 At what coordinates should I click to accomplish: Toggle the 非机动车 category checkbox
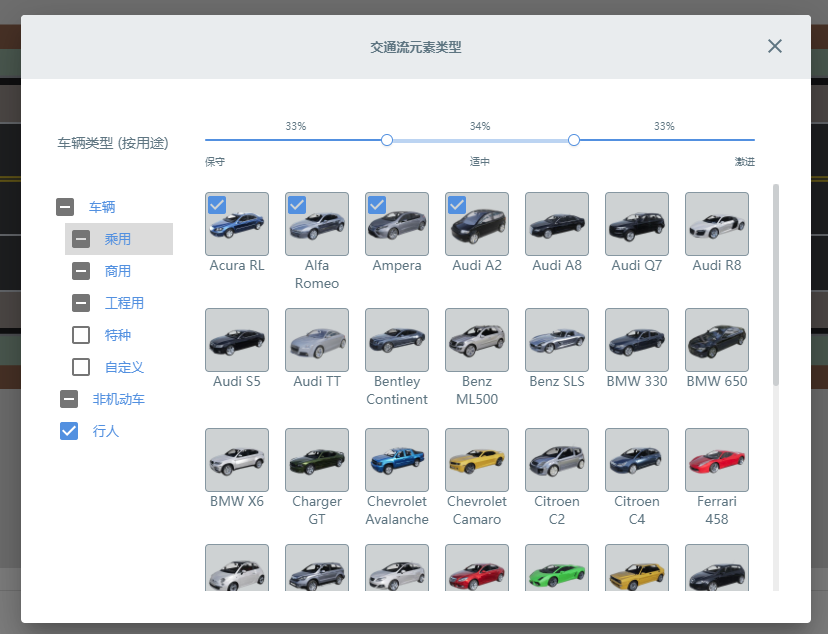pos(69,399)
